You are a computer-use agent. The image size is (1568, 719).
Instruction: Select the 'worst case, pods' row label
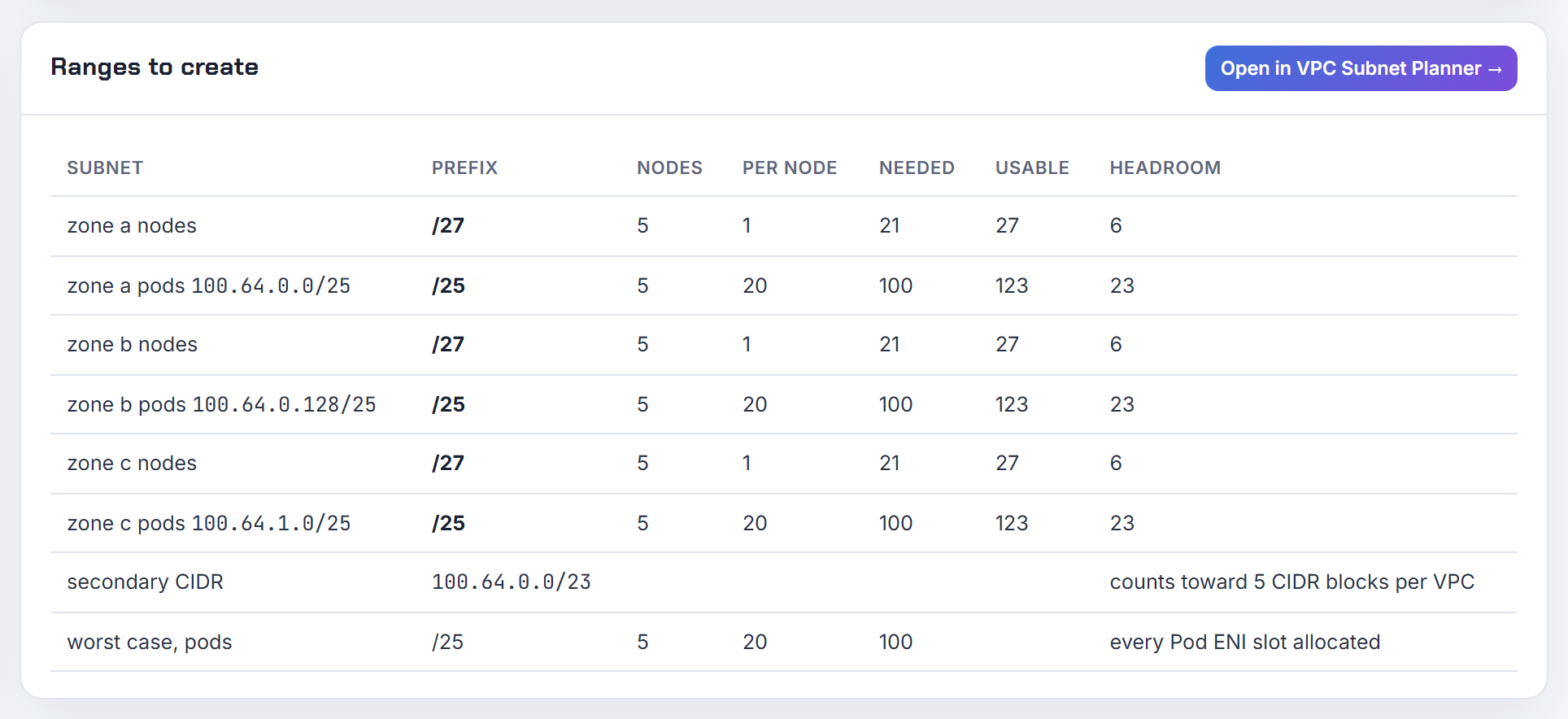coord(150,642)
